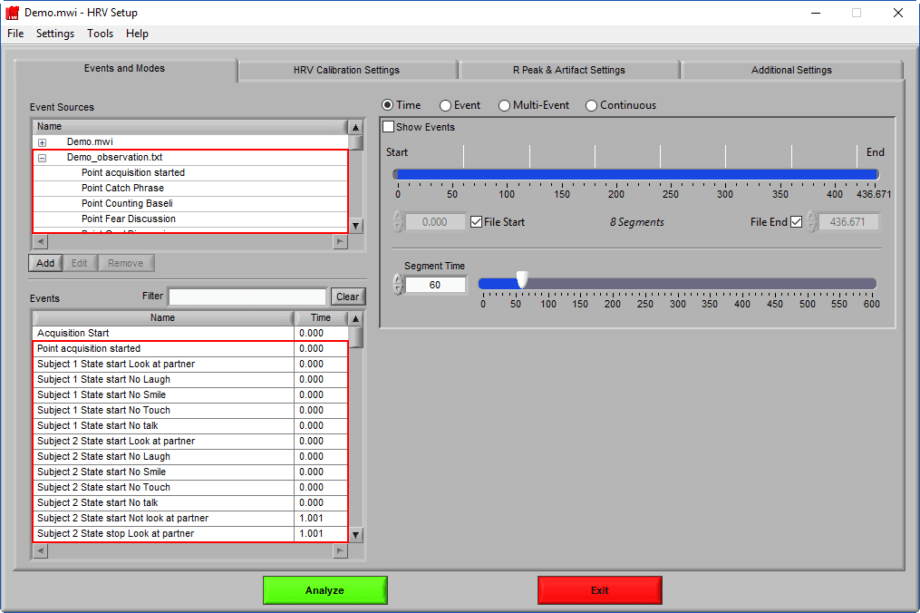Enable the Show Events checkbox
The image size is (920, 613).
point(388,127)
